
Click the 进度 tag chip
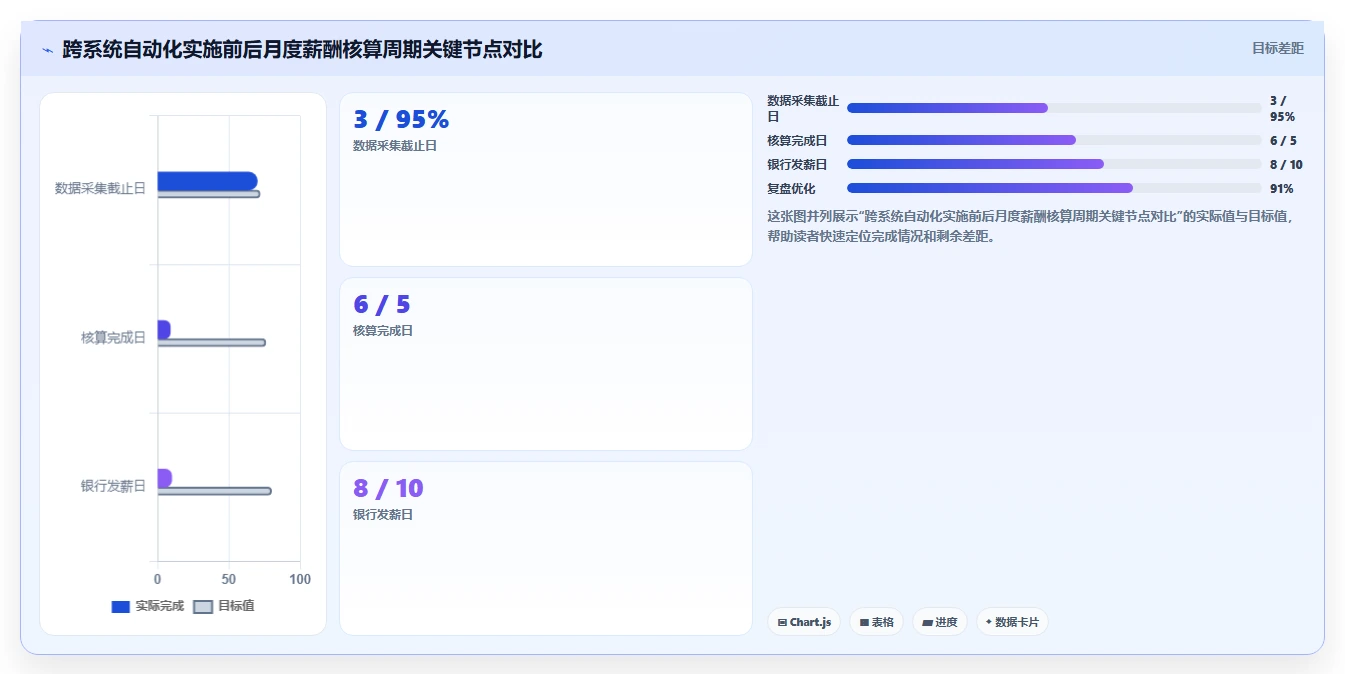[x=940, y=622]
